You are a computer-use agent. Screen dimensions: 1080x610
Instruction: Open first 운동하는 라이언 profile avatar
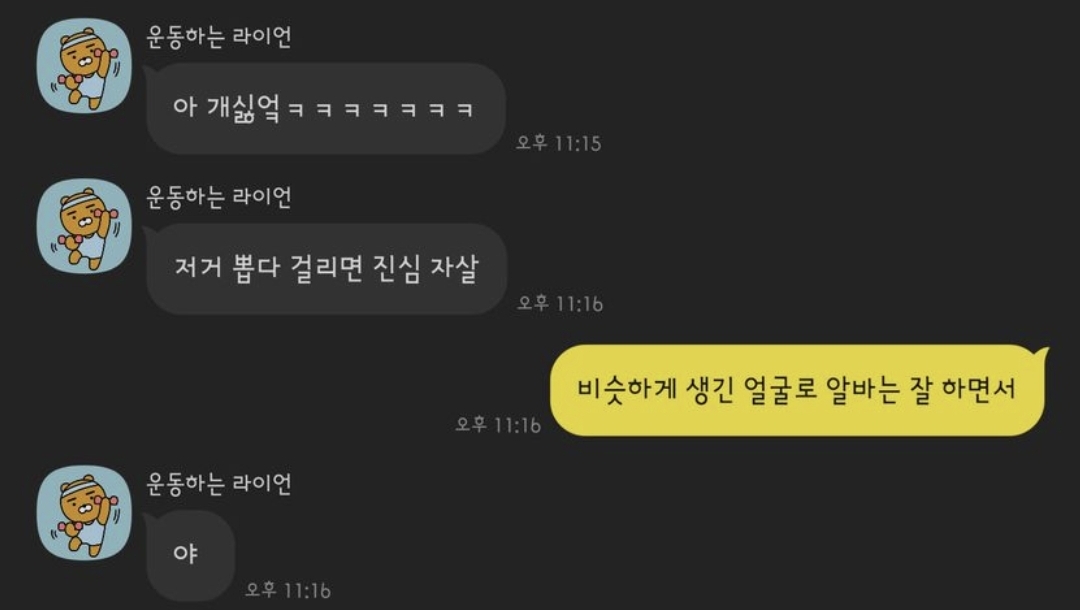click(84, 65)
